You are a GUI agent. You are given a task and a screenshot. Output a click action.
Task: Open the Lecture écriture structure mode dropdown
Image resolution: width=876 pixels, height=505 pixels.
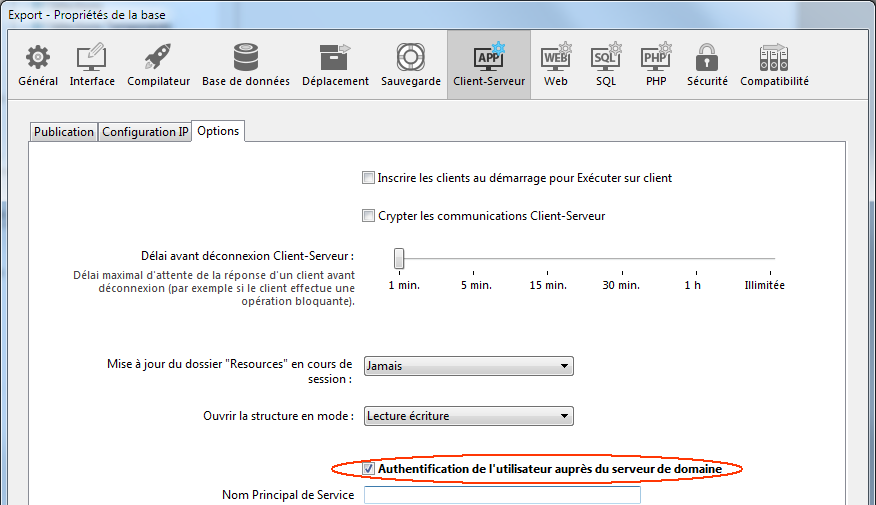coord(468,415)
